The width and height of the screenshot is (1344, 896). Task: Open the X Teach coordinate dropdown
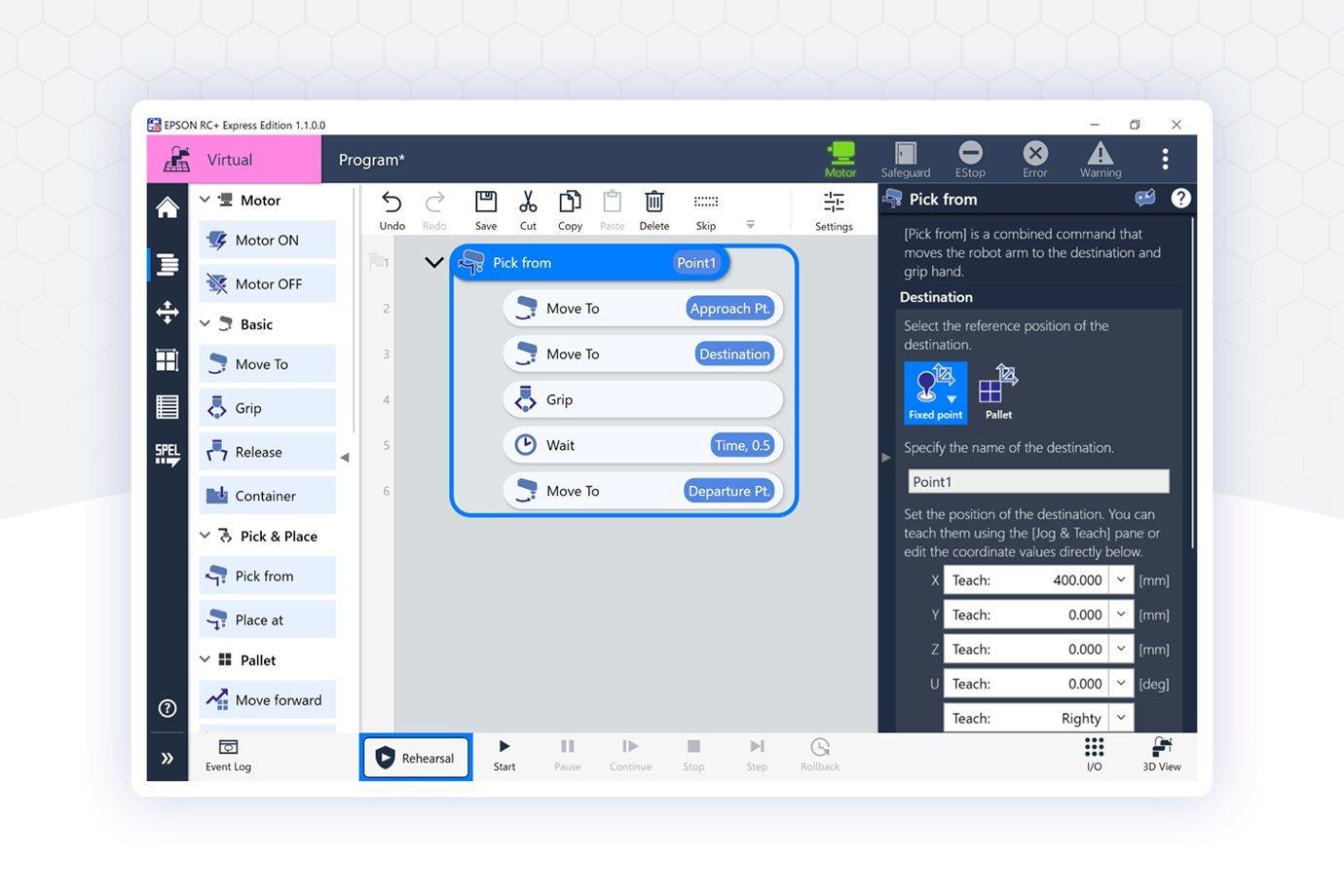pos(1121,580)
